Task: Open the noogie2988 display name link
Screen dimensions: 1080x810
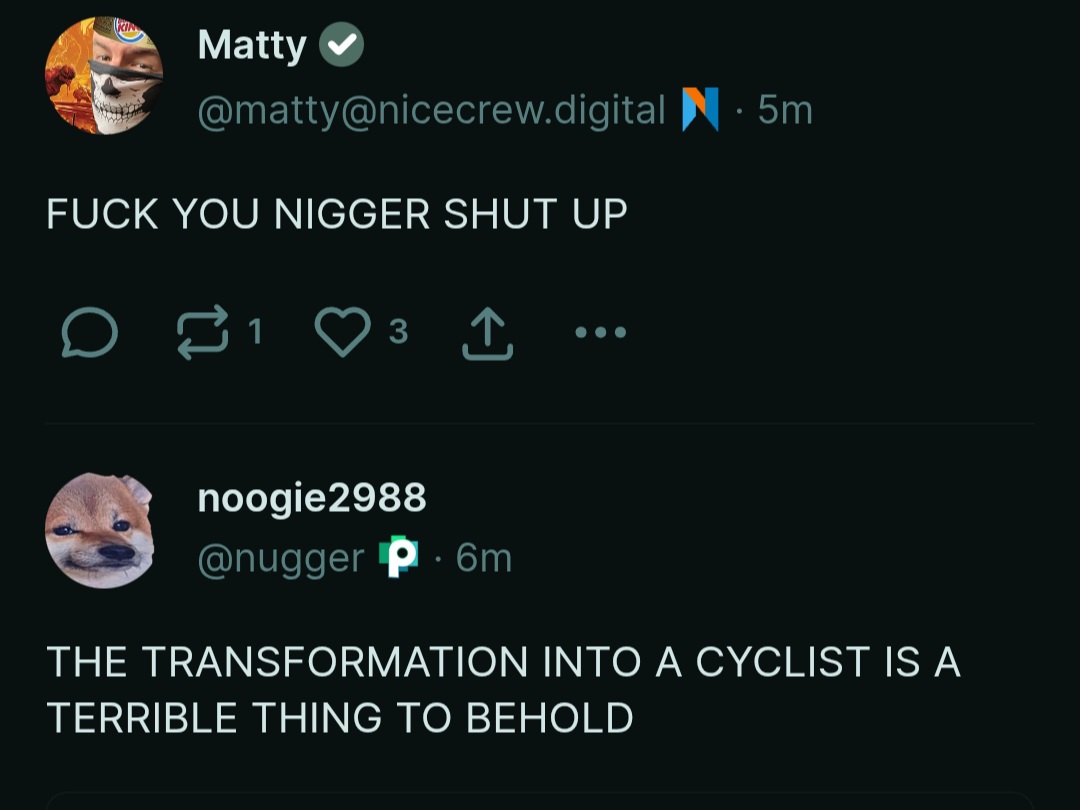Action: click(x=312, y=496)
